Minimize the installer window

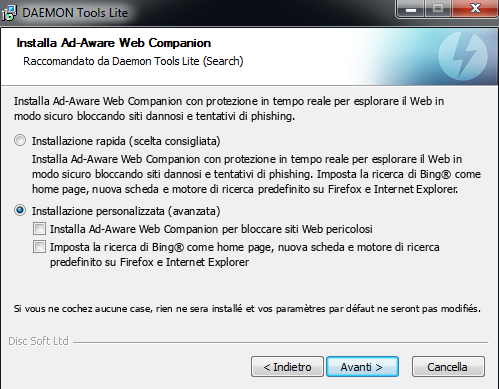(x=411, y=9)
